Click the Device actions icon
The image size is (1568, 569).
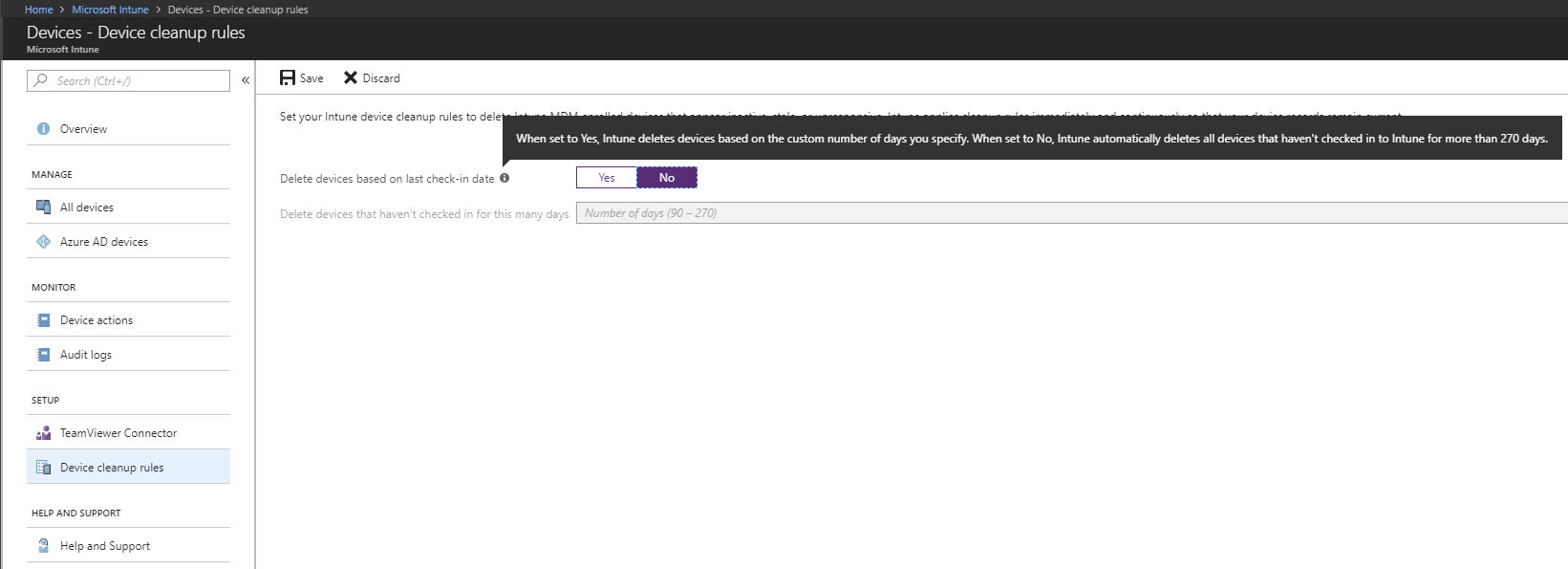point(43,320)
